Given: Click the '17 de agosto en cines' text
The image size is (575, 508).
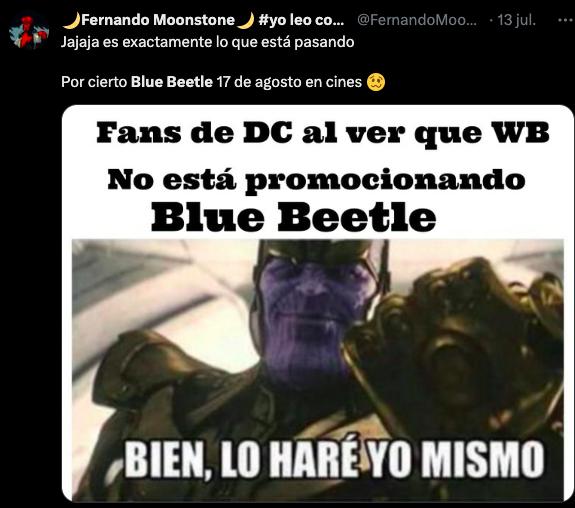Looking at the screenshot, I should point(289,82).
